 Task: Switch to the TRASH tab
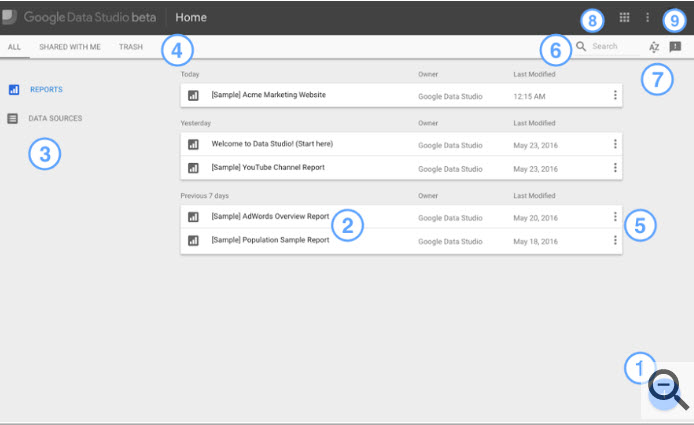pyautogui.click(x=131, y=47)
